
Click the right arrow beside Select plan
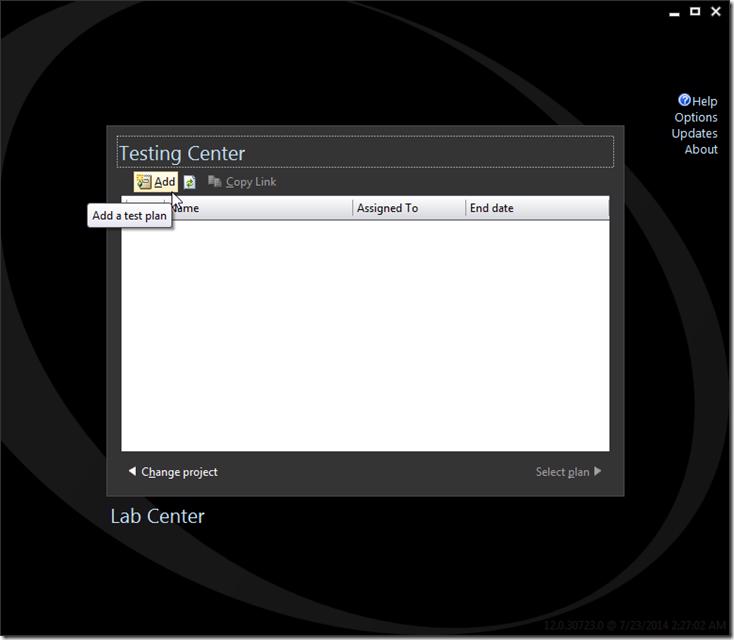[598, 471]
